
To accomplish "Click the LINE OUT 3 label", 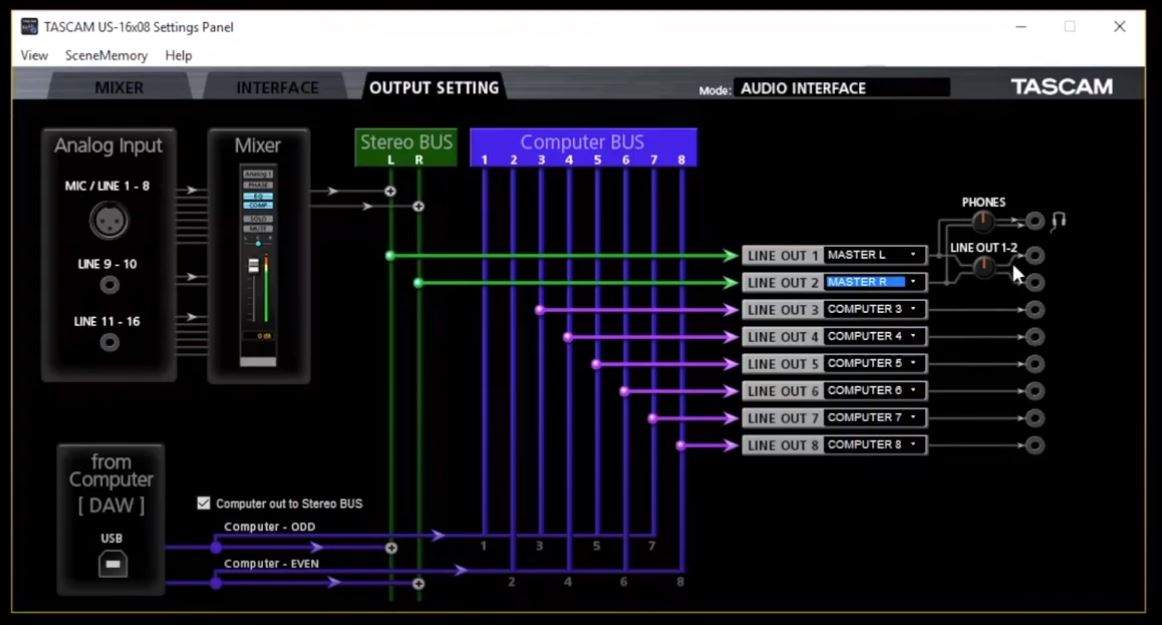I will (783, 309).
